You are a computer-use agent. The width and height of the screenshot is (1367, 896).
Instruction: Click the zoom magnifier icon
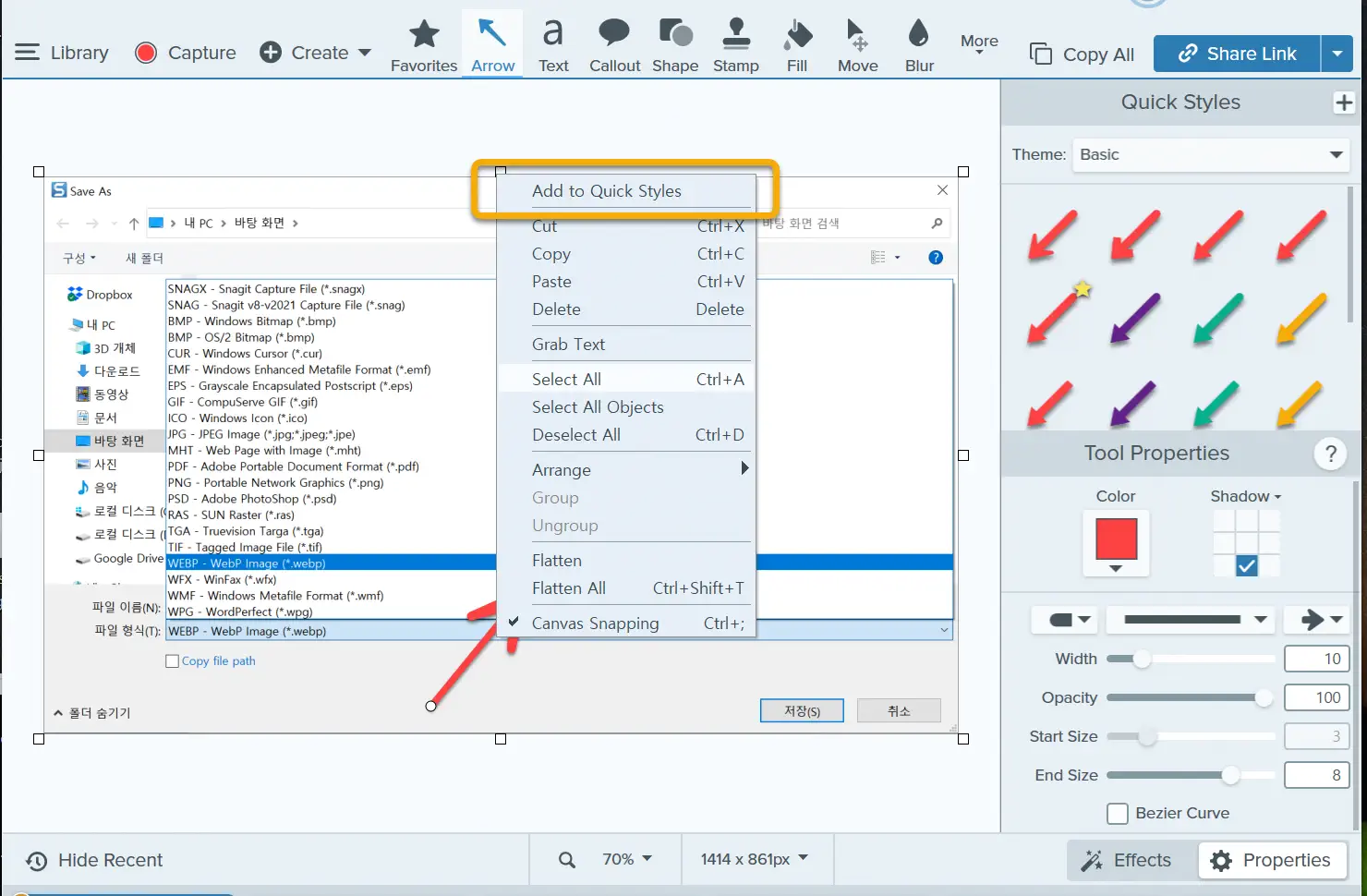[567, 860]
